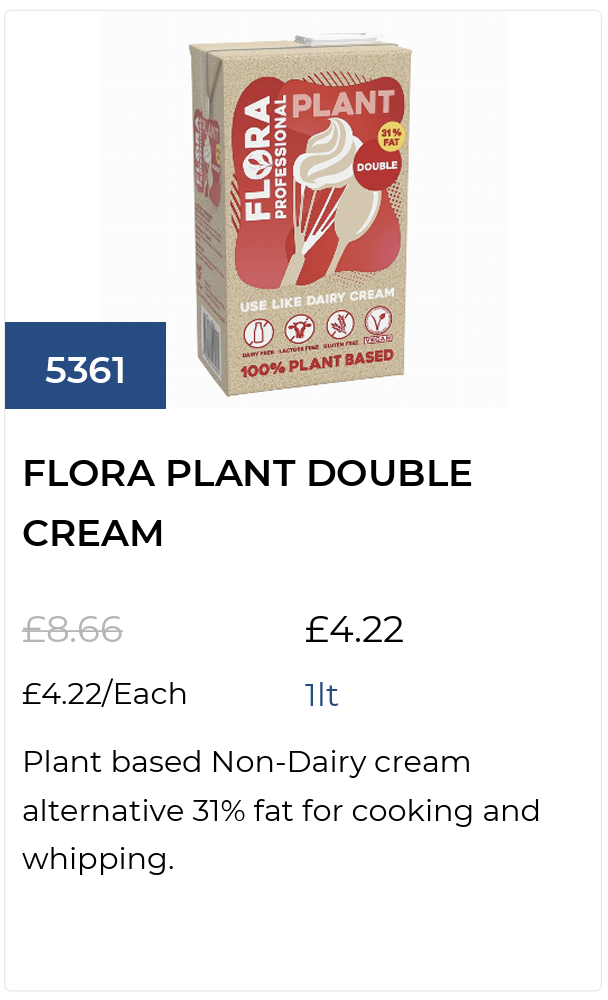Click the £4.22 sale price
608x1000 pixels.
point(354,630)
